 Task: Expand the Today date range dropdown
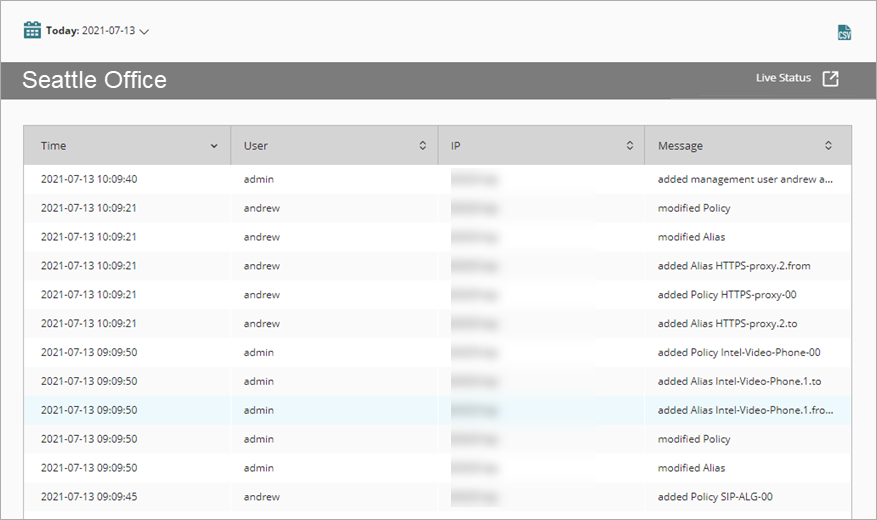pos(144,31)
